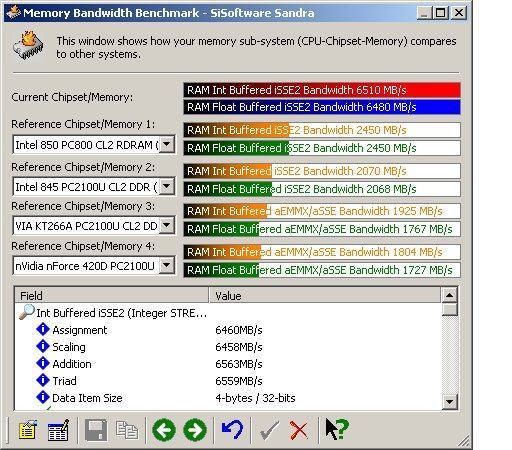Open Reference Chipset/Memory 3 dropdown arrow
512x450 pixels.
(x=167, y=226)
